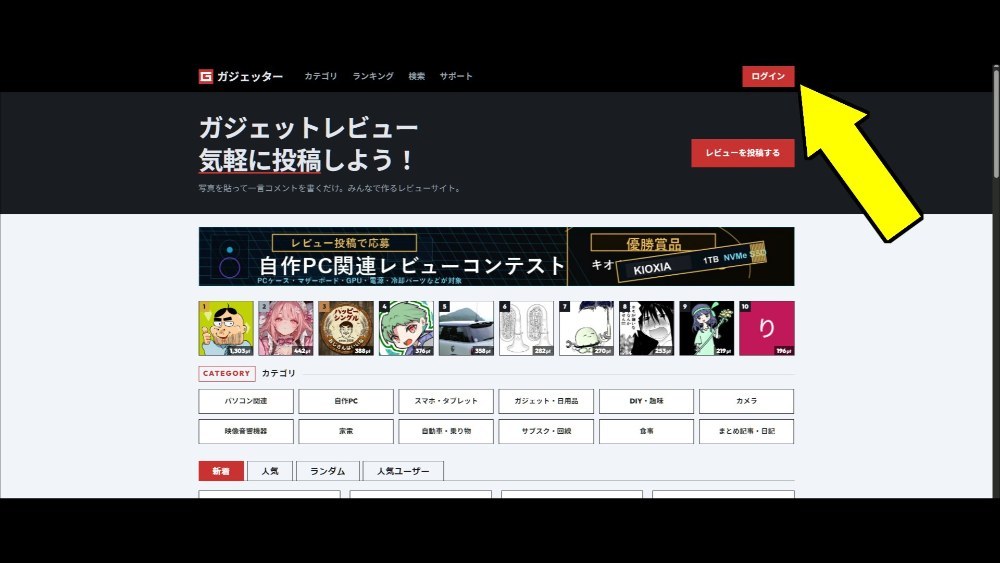This screenshot has height=563, width=1000.
Task: Switch to the ランダム tab
Action: coord(327,471)
